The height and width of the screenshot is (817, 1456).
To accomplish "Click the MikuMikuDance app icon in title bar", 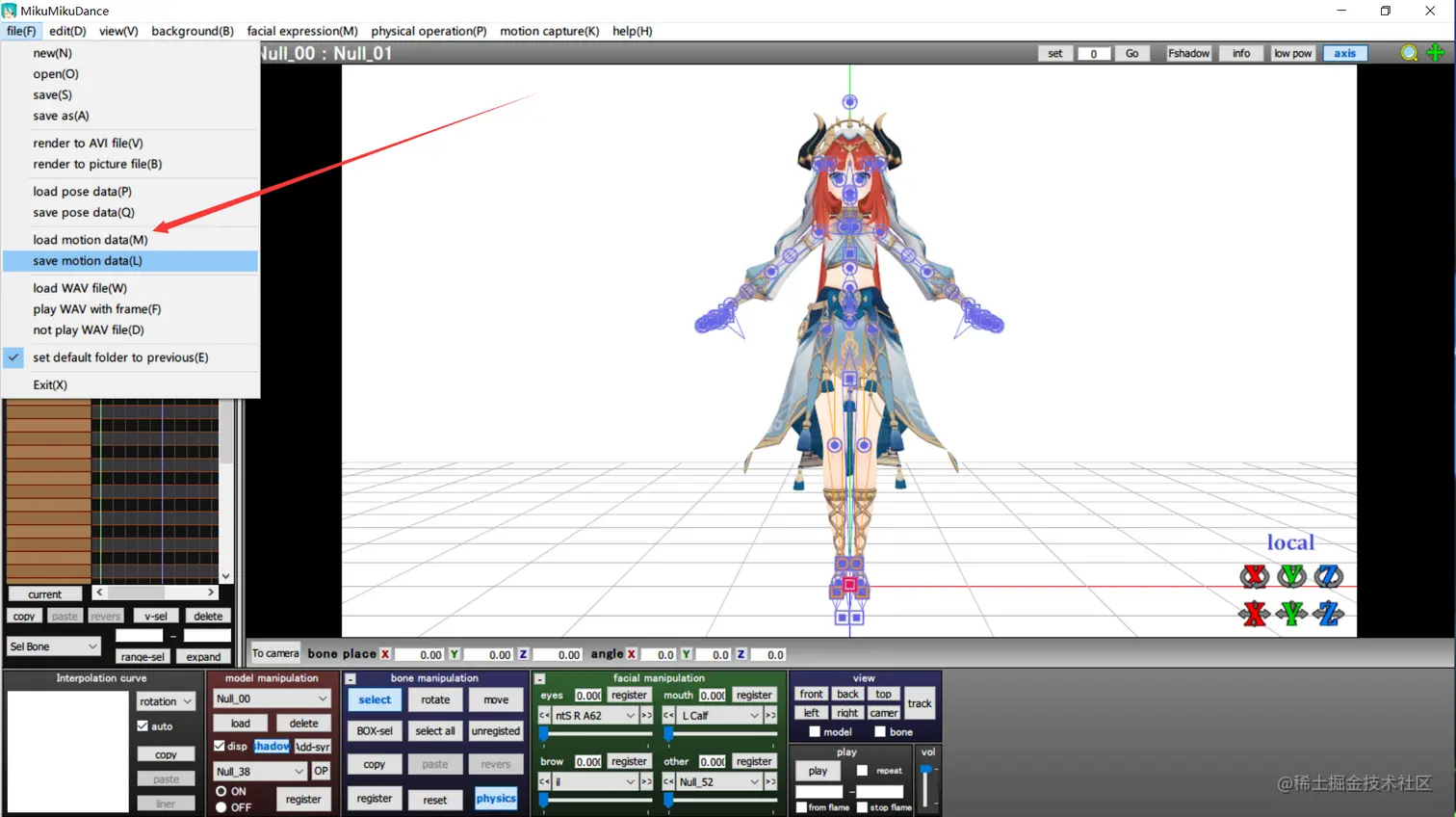I will point(10,11).
